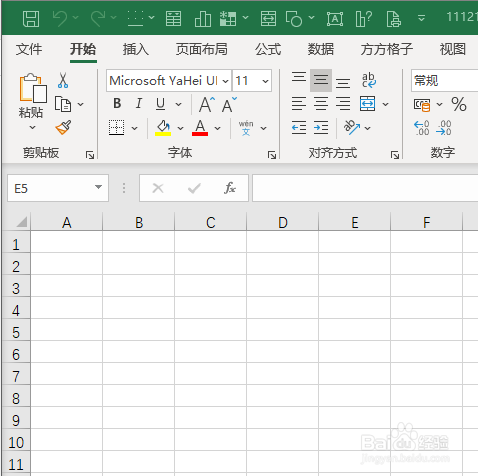Click the Insert Function fx icon
The height and width of the screenshot is (476, 478).
tap(230, 188)
